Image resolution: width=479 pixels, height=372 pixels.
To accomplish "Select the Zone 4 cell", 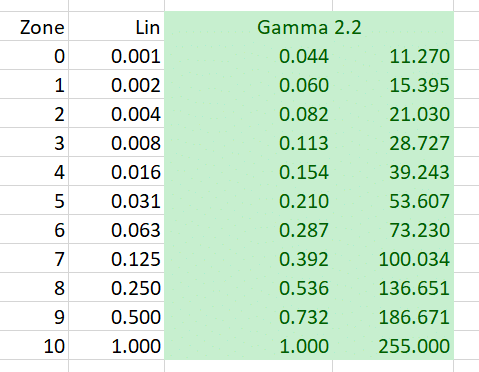I will [x=34, y=171].
